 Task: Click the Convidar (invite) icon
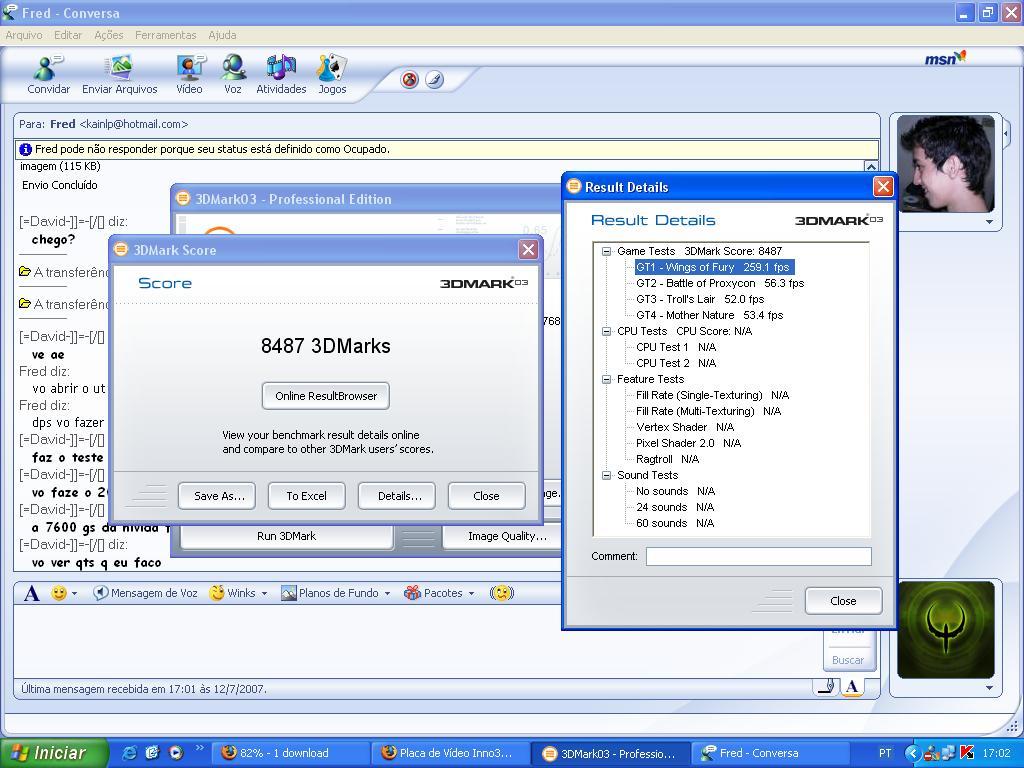pyautogui.click(x=48, y=68)
